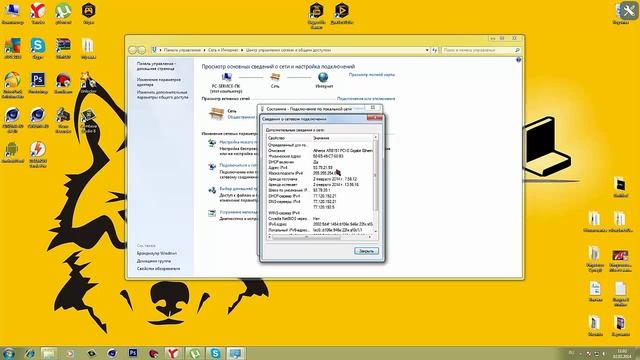Select the WINS-сервер IPv4 row
Screen dimensions: 640x360
320,213
